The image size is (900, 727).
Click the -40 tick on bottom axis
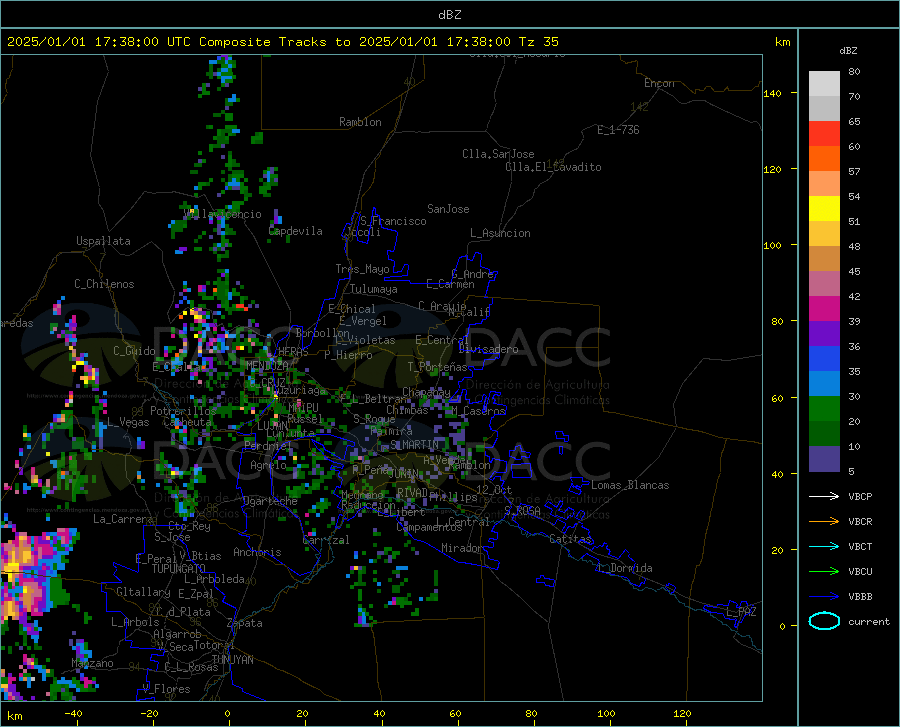(73, 713)
